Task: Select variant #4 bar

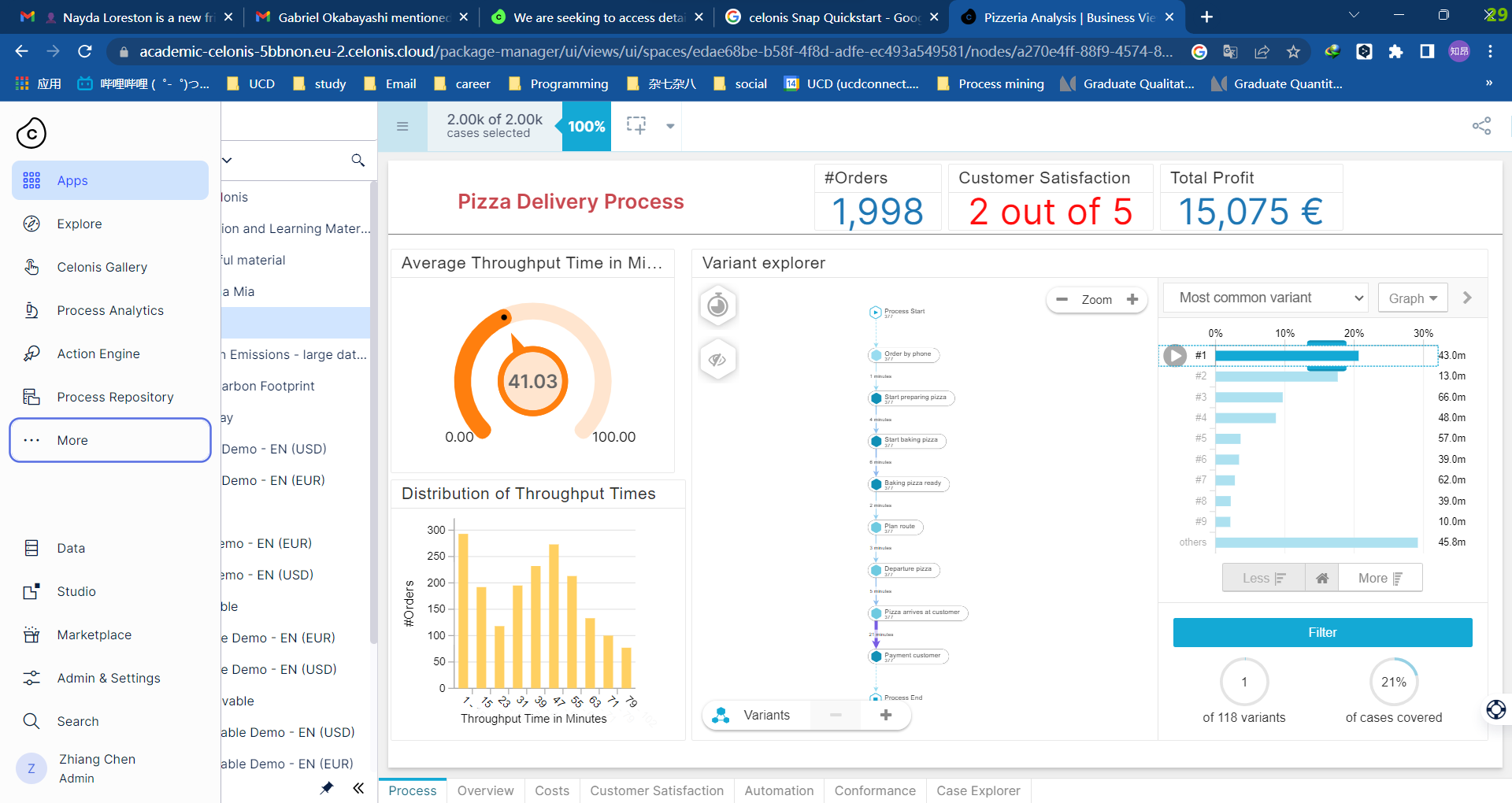Action: coord(1245,418)
